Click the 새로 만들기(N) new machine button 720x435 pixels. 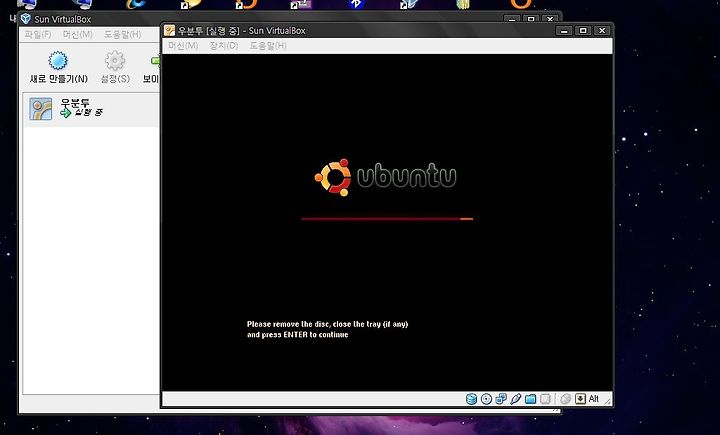click(x=58, y=68)
